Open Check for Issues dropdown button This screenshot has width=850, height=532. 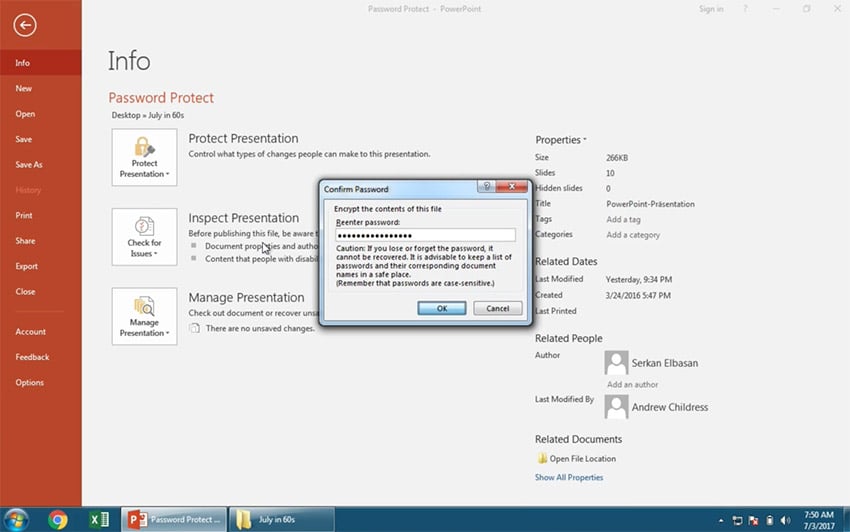[144, 237]
